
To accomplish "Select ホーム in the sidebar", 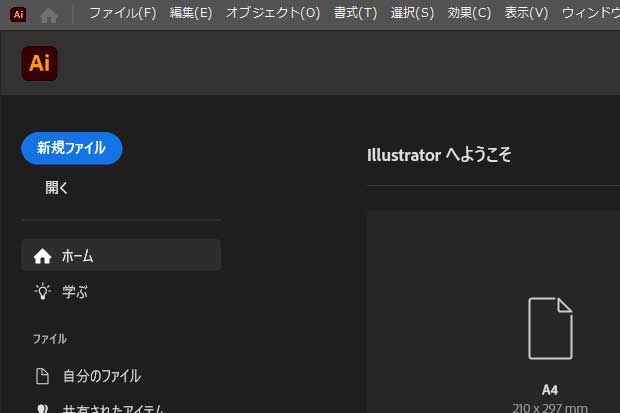I will 121,255.
